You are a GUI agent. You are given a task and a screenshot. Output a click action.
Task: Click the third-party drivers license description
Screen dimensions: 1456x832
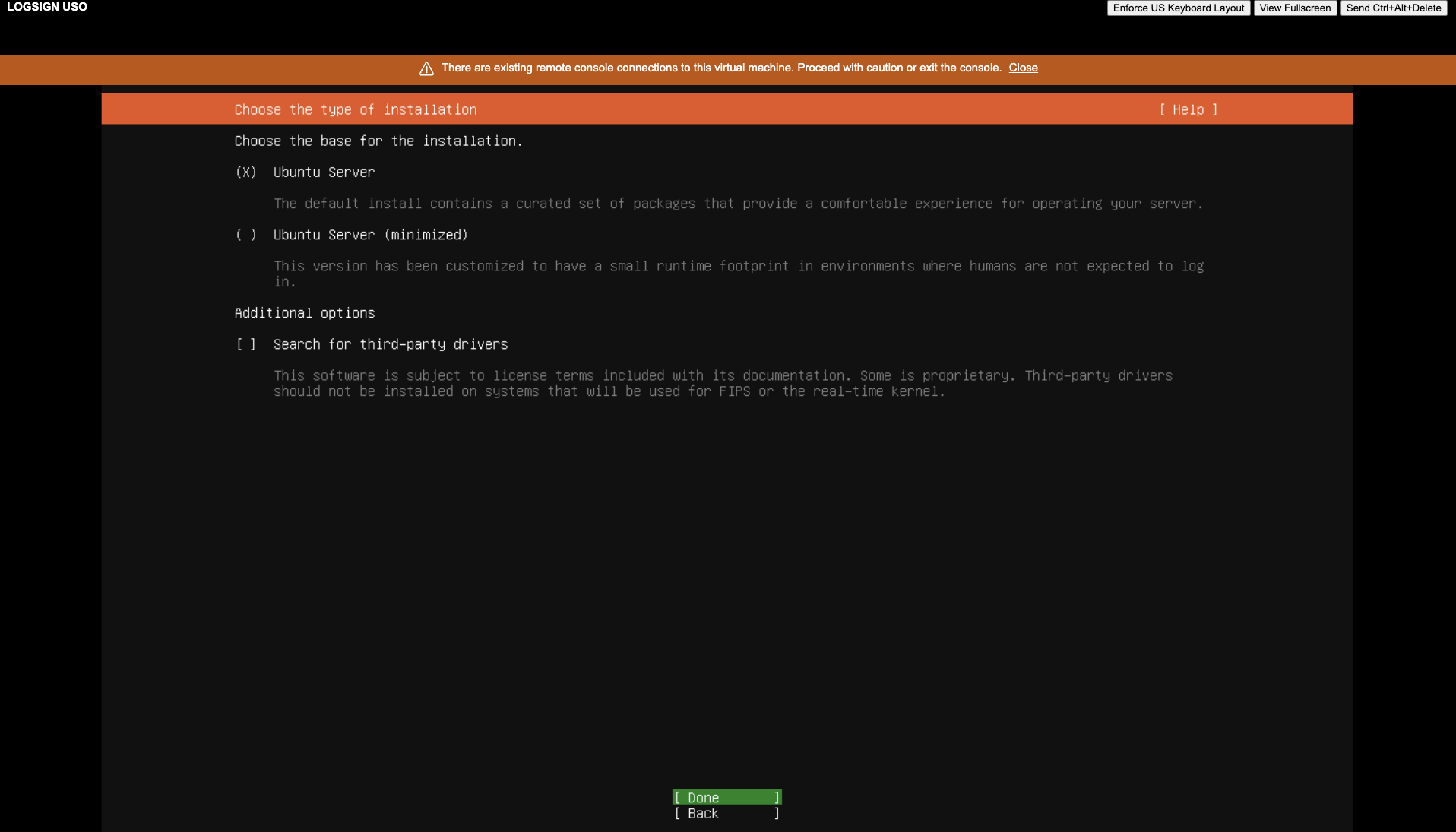(x=723, y=383)
